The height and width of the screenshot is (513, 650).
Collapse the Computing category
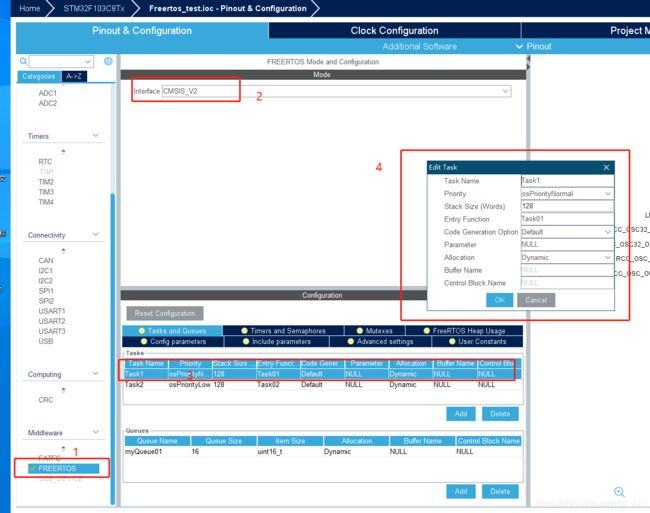pos(96,374)
